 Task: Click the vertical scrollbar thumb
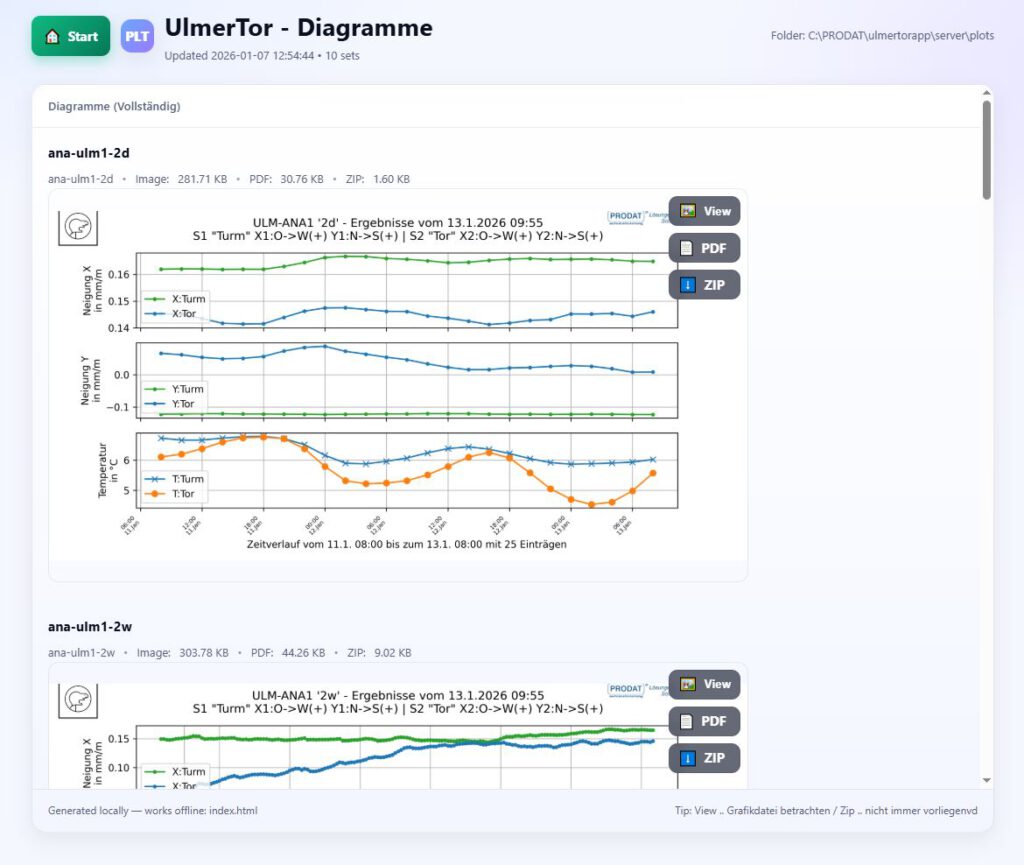[987, 150]
